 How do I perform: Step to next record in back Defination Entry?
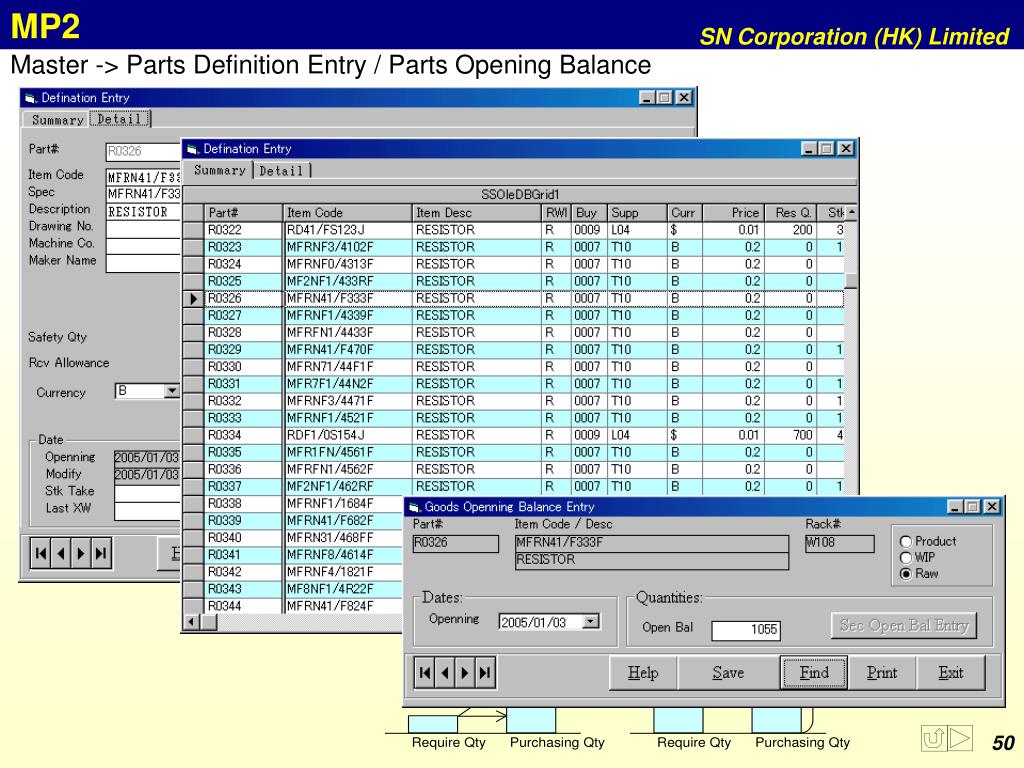tap(80, 554)
